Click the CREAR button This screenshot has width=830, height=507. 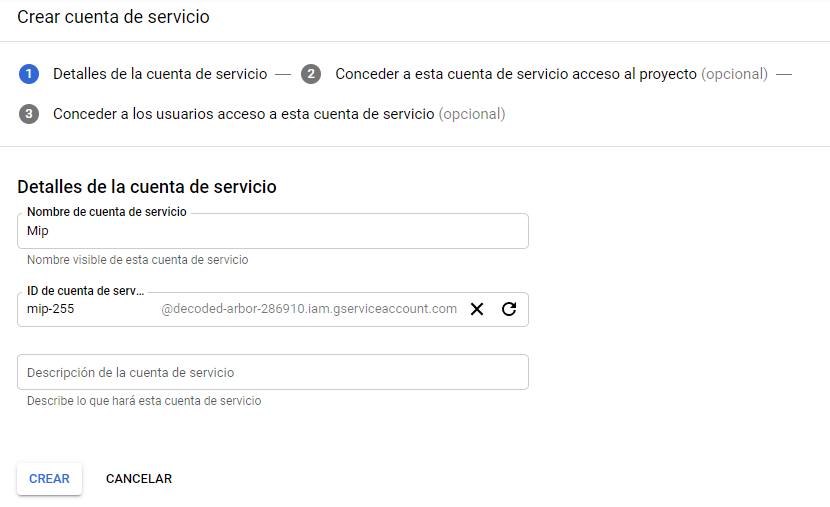click(49, 479)
